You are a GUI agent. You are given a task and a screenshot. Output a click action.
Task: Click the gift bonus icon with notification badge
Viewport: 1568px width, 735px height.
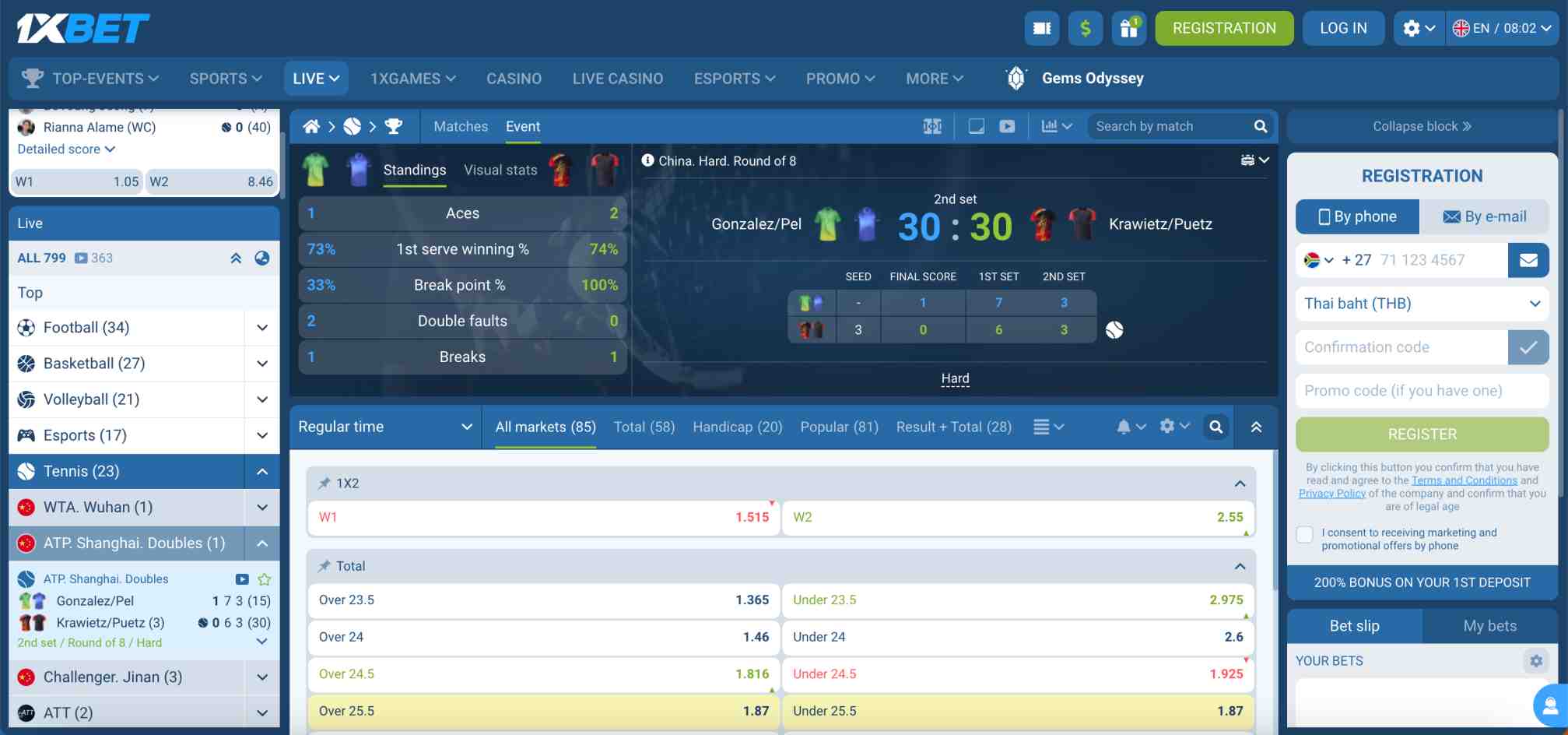1128,28
